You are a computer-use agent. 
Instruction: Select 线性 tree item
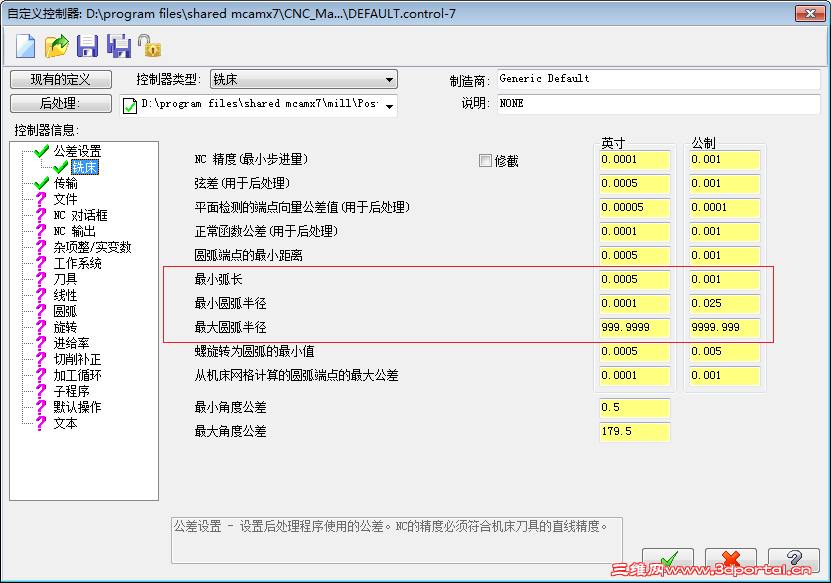click(x=65, y=295)
